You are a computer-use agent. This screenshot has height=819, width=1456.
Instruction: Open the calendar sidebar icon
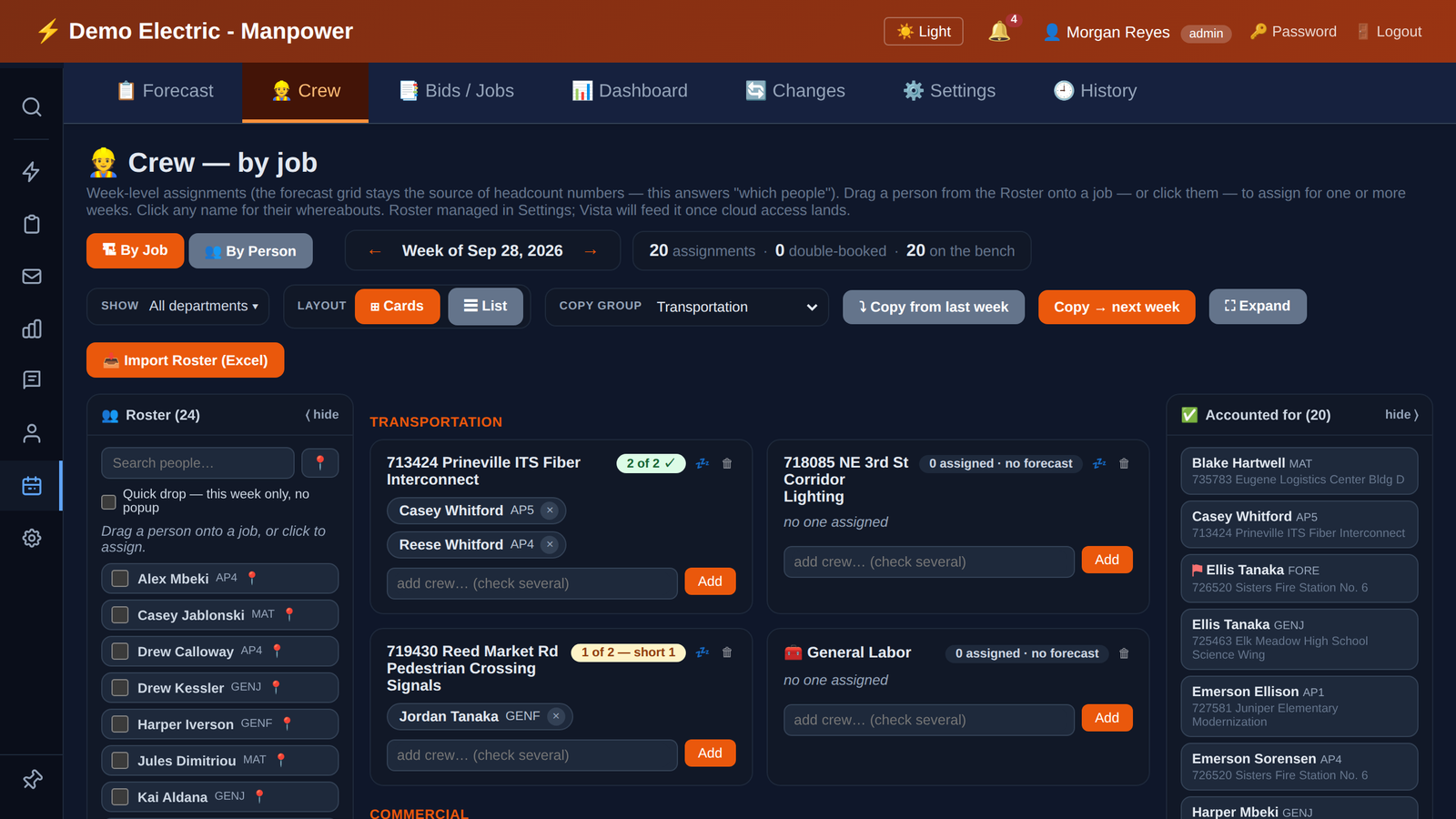[32, 486]
